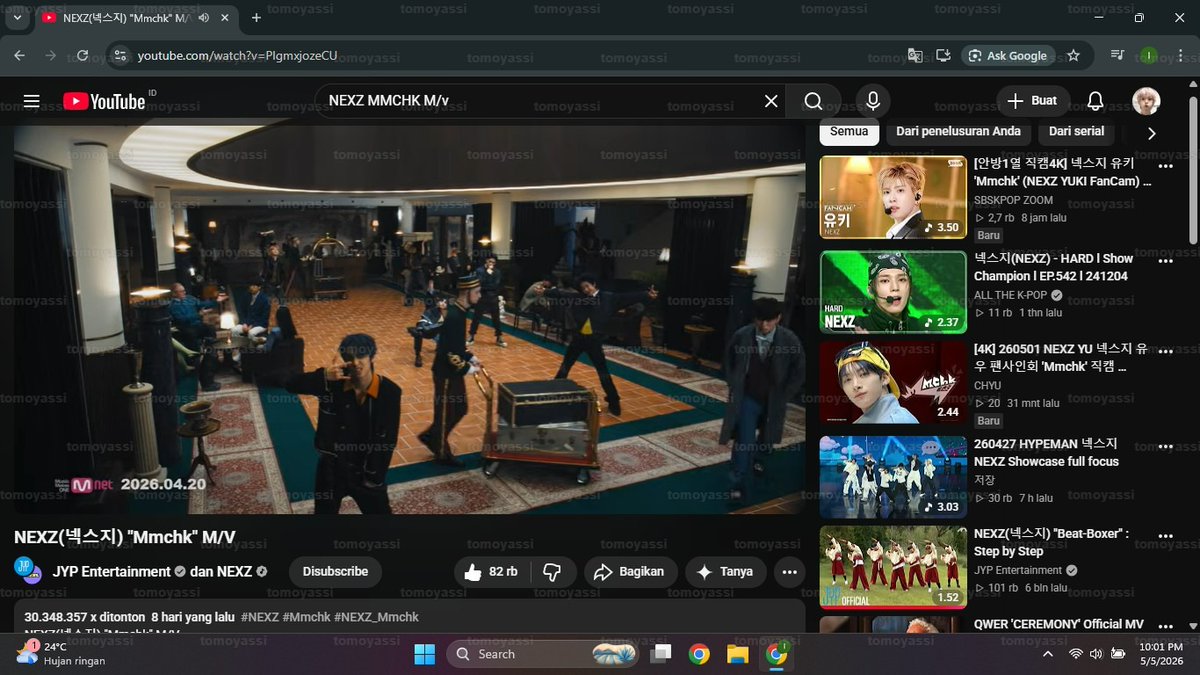Click the Buat create button

(1032, 101)
